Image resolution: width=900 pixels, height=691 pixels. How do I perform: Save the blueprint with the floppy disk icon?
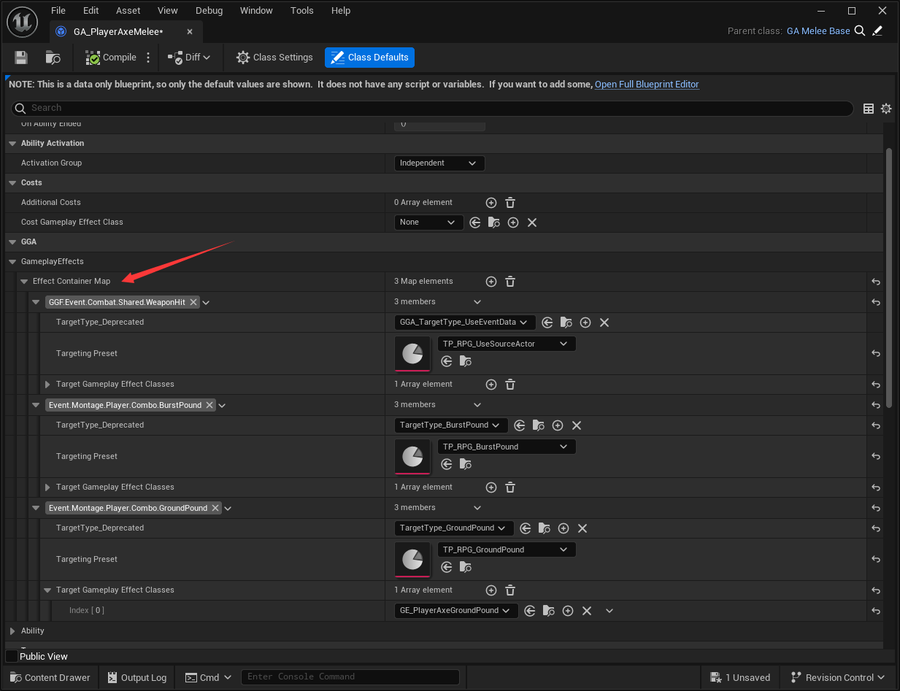[21, 57]
